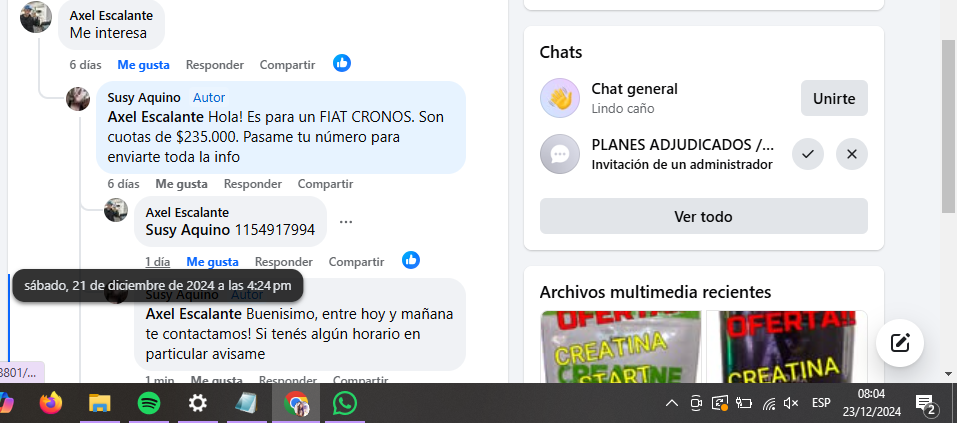957x423 pixels.
Task: Toggle the muted volume icon in tray
Action: click(x=791, y=403)
